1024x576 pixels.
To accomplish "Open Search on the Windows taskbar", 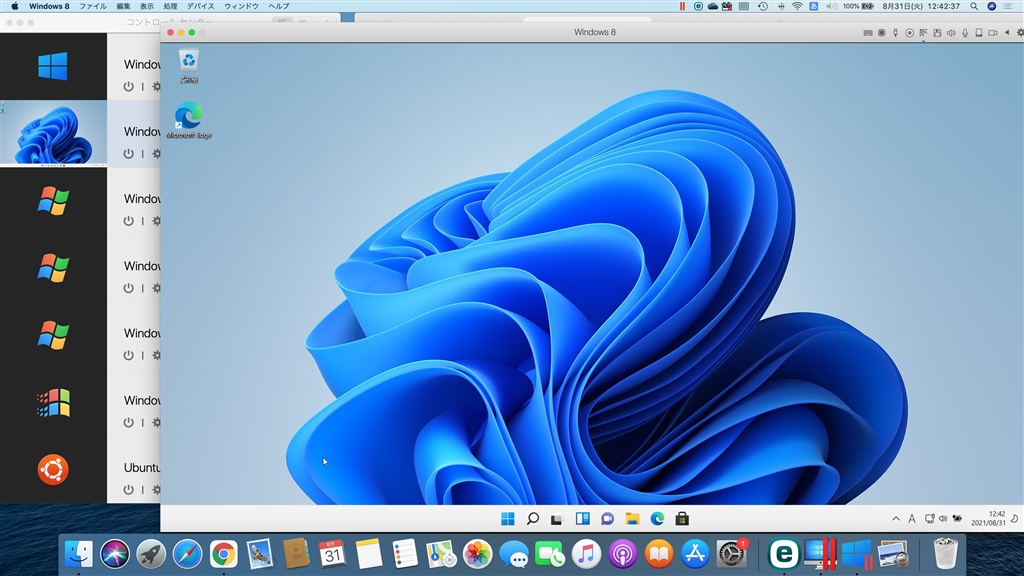I will [533, 519].
